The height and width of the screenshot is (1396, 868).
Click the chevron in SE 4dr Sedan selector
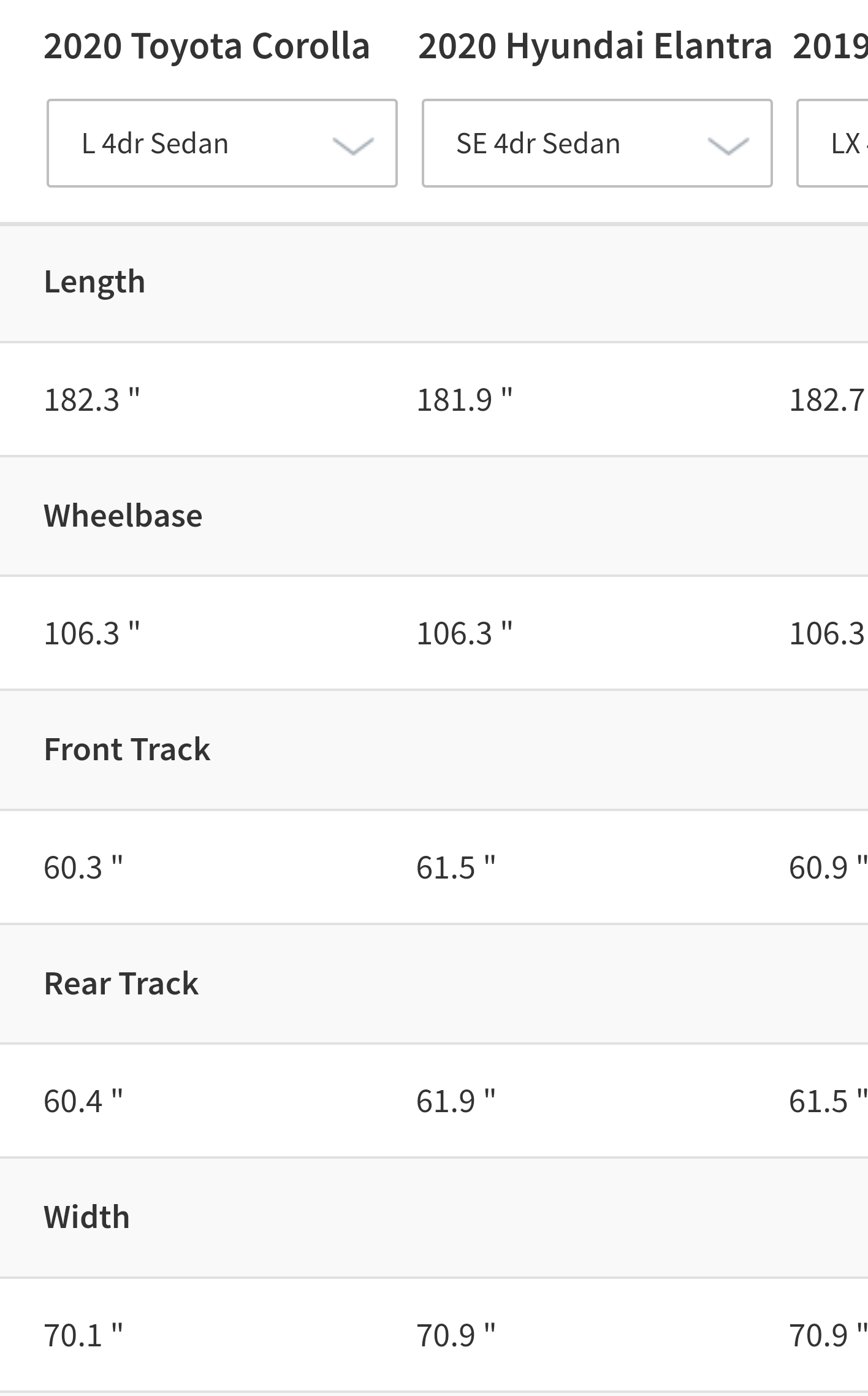[728, 147]
